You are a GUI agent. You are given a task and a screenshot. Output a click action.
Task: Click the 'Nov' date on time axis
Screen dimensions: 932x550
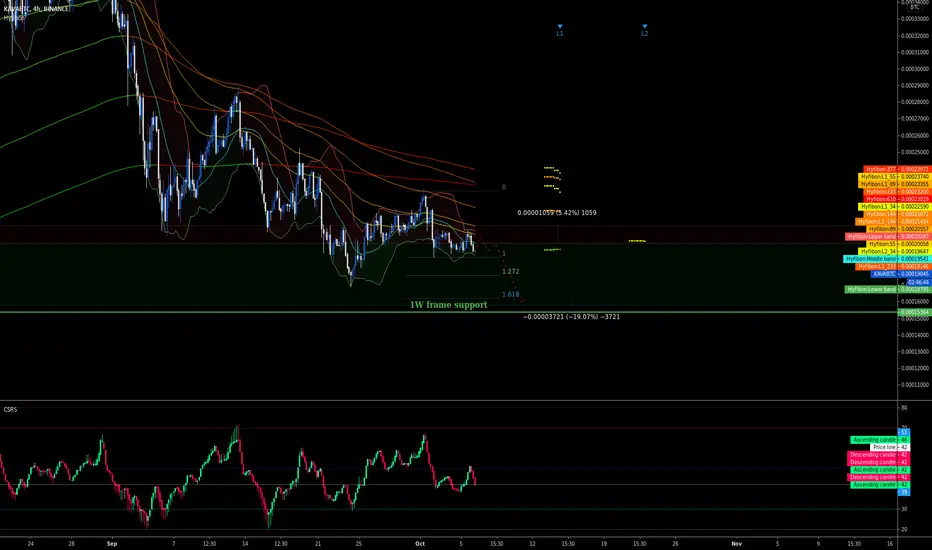(736, 543)
